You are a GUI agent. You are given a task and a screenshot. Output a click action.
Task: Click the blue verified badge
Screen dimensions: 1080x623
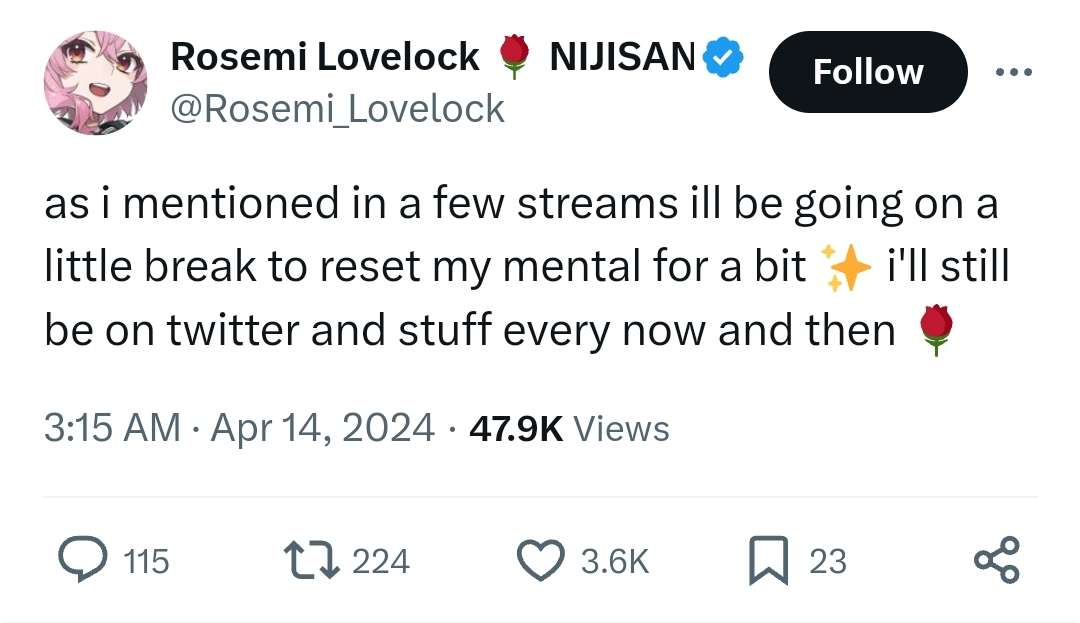click(723, 58)
